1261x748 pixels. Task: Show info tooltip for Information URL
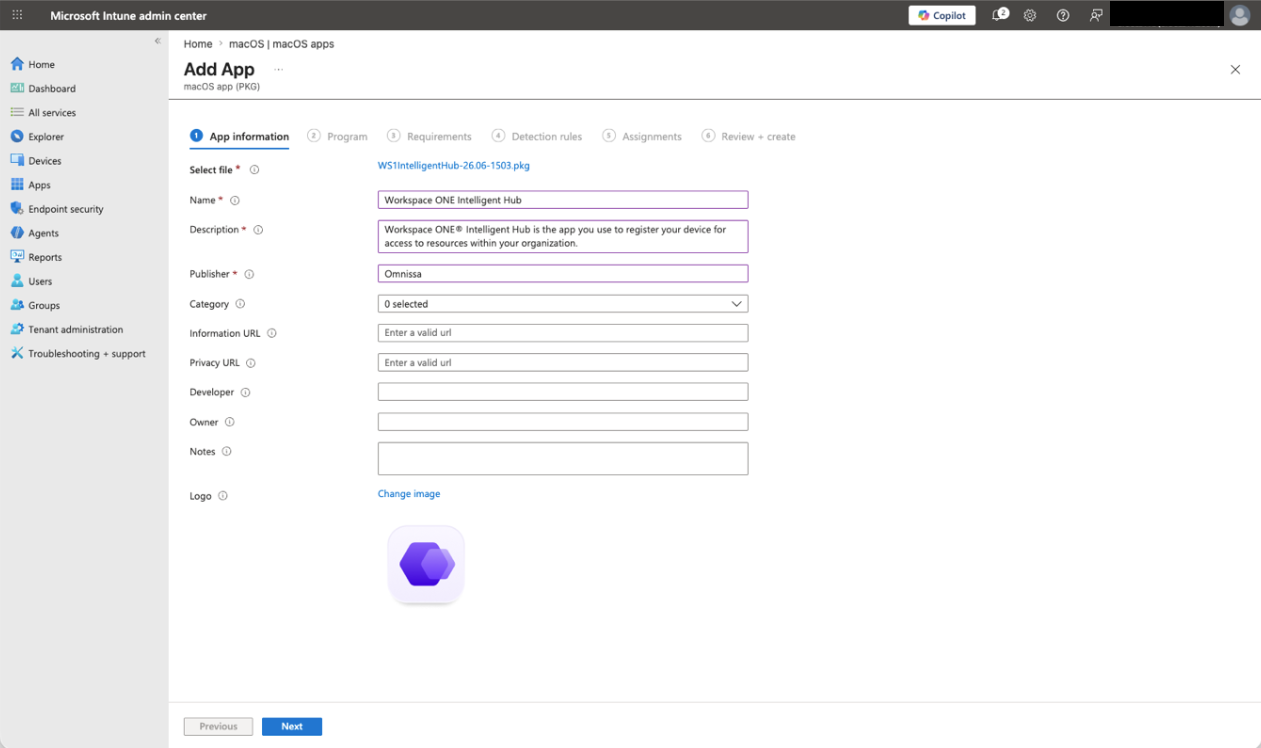coord(271,334)
